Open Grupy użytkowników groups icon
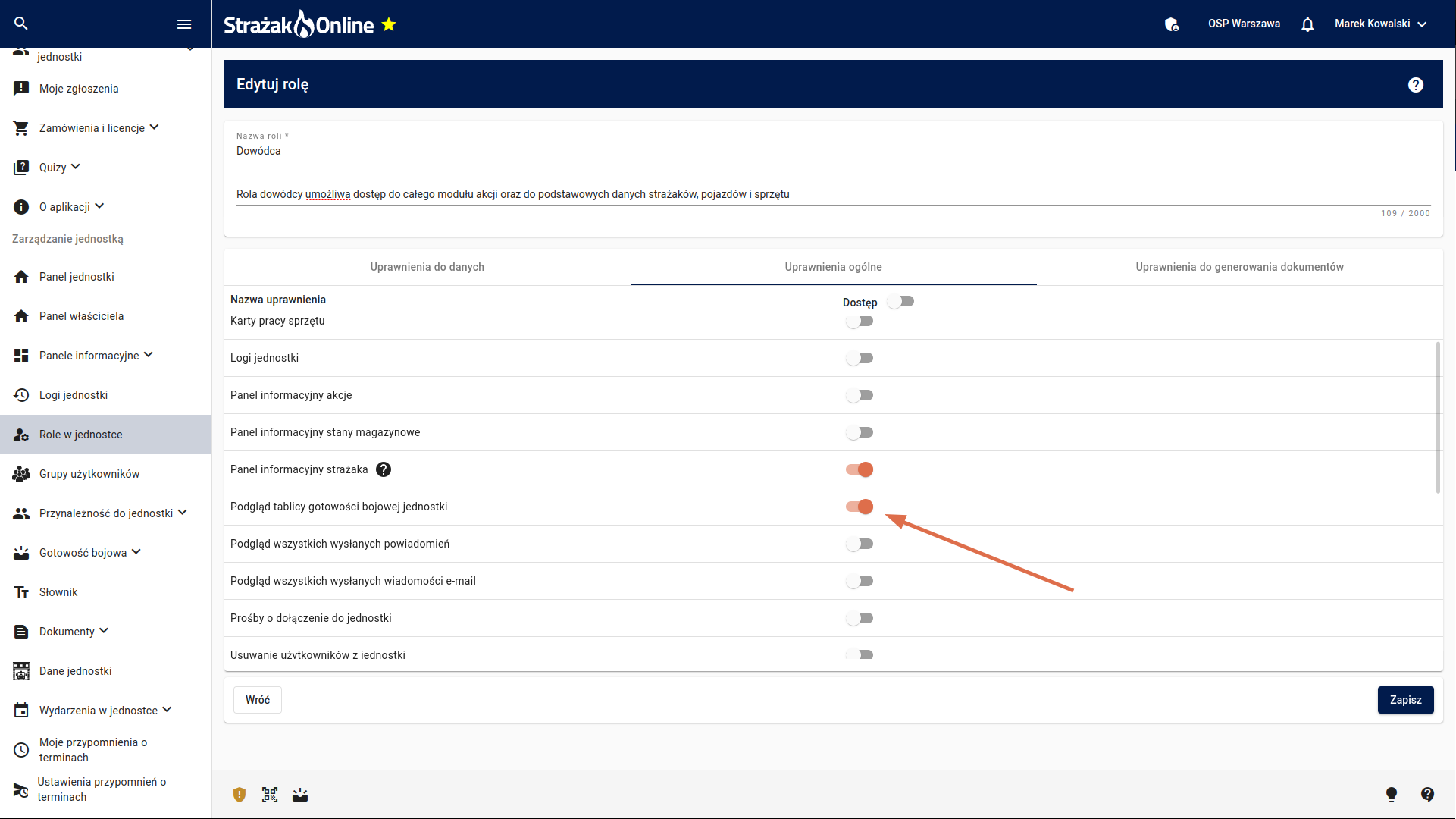Viewport: 1456px width, 819px height. tap(21, 474)
